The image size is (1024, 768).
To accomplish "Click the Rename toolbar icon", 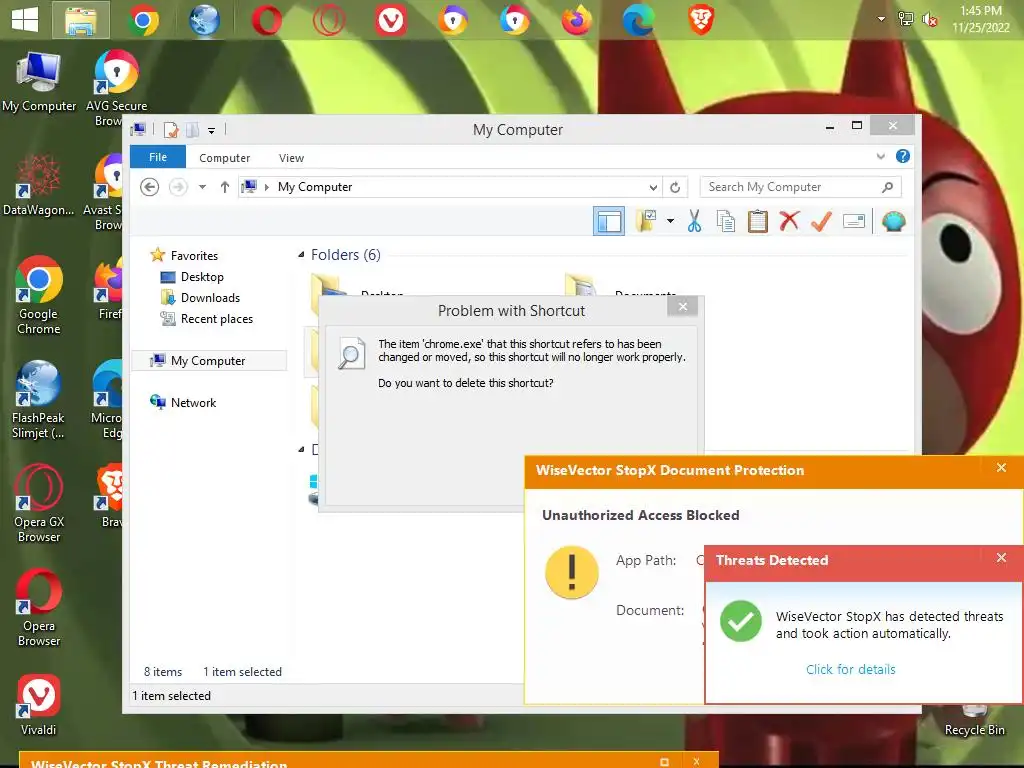I will point(854,221).
